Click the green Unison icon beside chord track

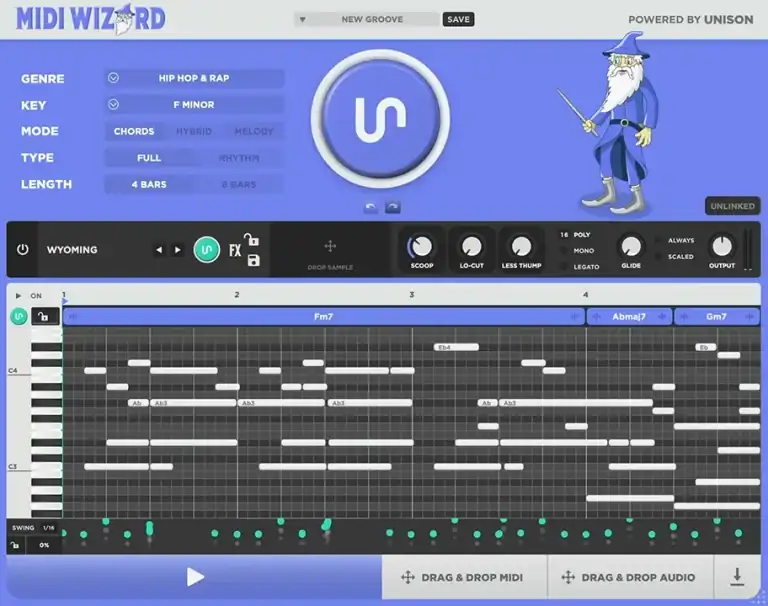(x=19, y=316)
